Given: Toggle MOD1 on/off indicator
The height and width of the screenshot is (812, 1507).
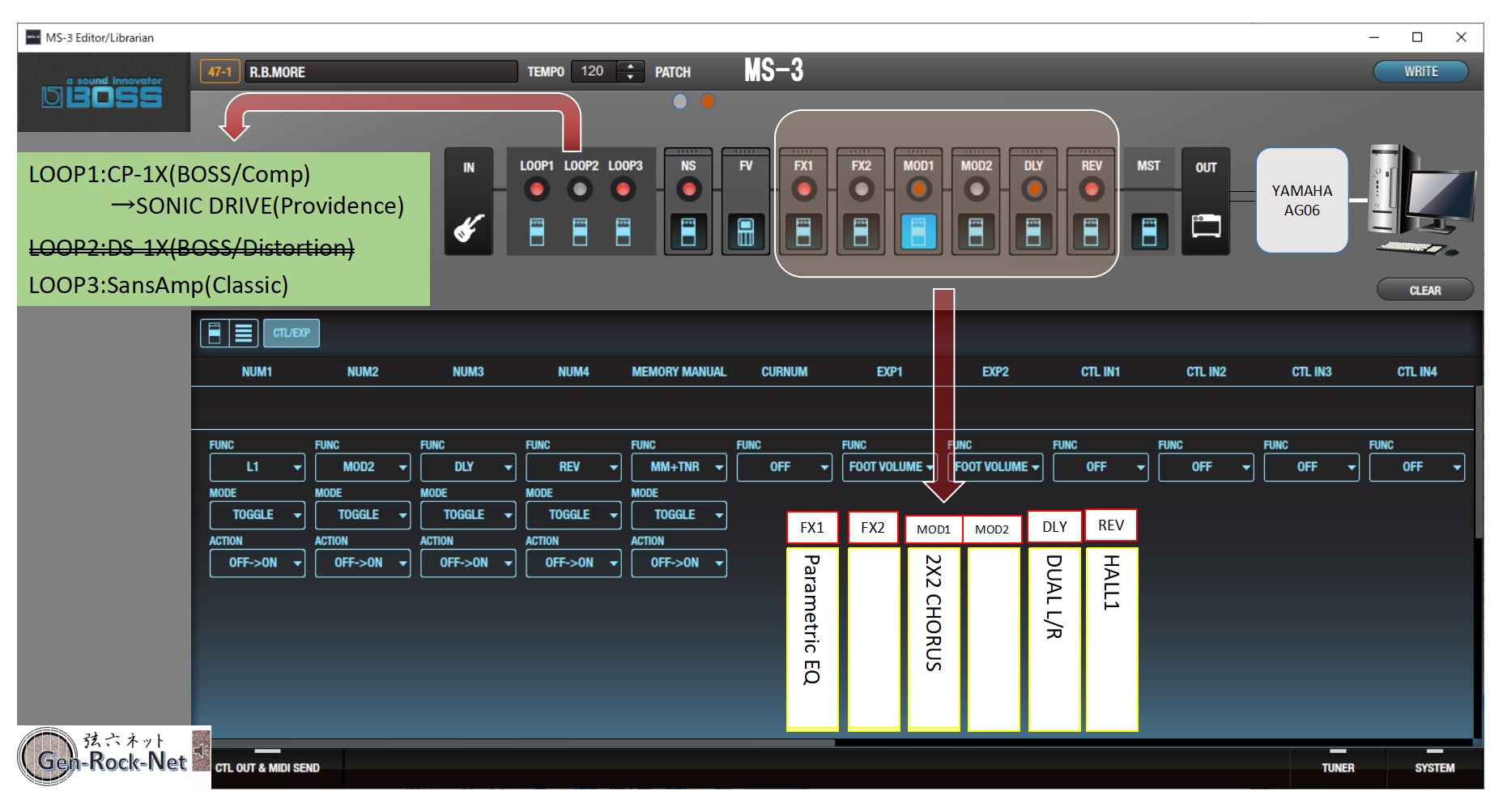Looking at the screenshot, I should tap(918, 189).
